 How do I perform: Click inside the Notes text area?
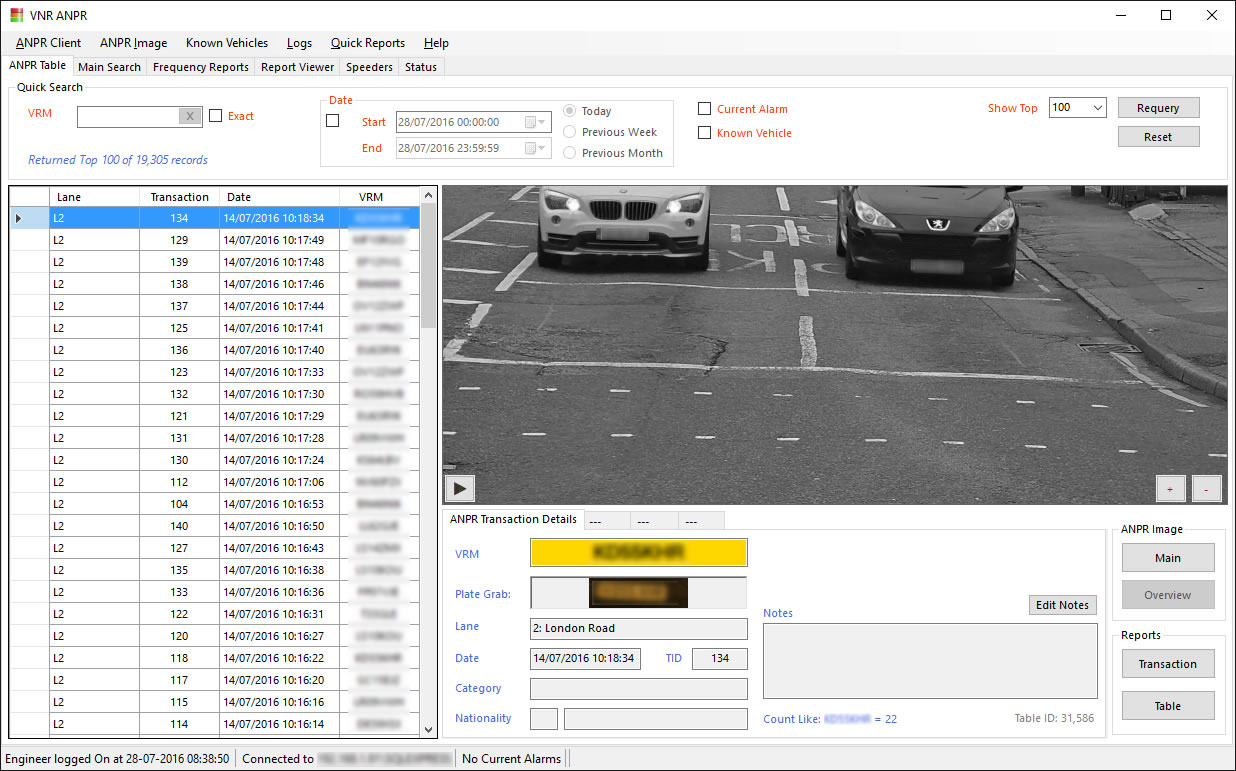pyautogui.click(x=930, y=661)
